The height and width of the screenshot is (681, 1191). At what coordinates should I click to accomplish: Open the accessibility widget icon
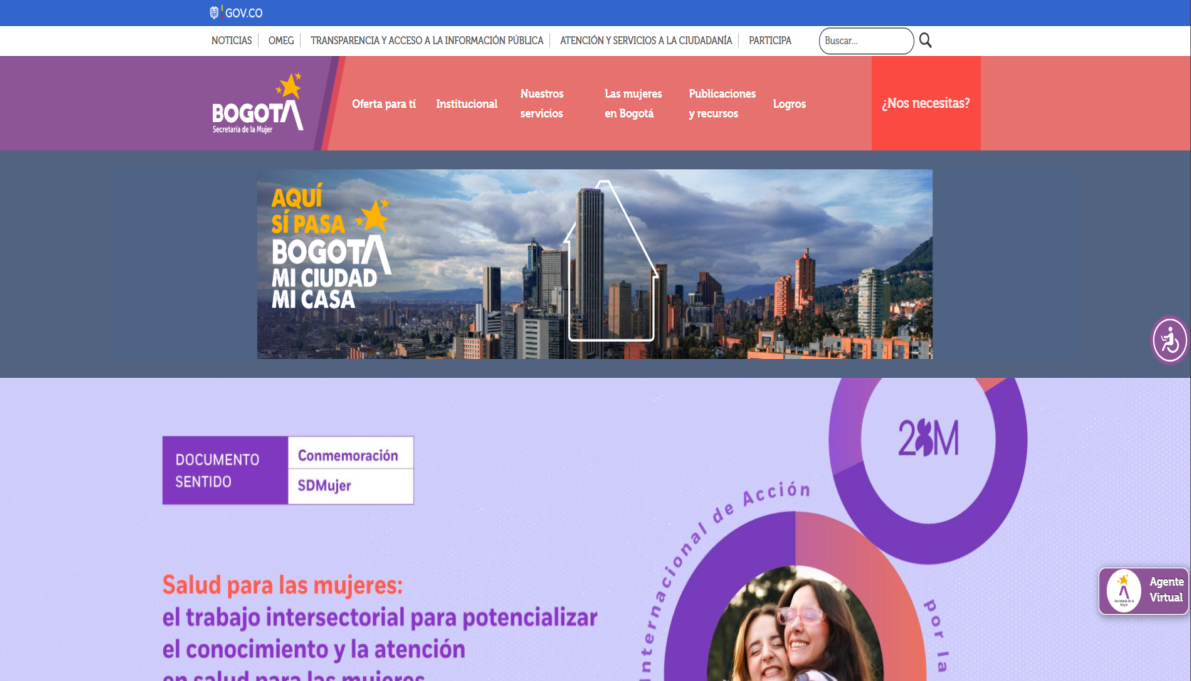point(1170,340)
